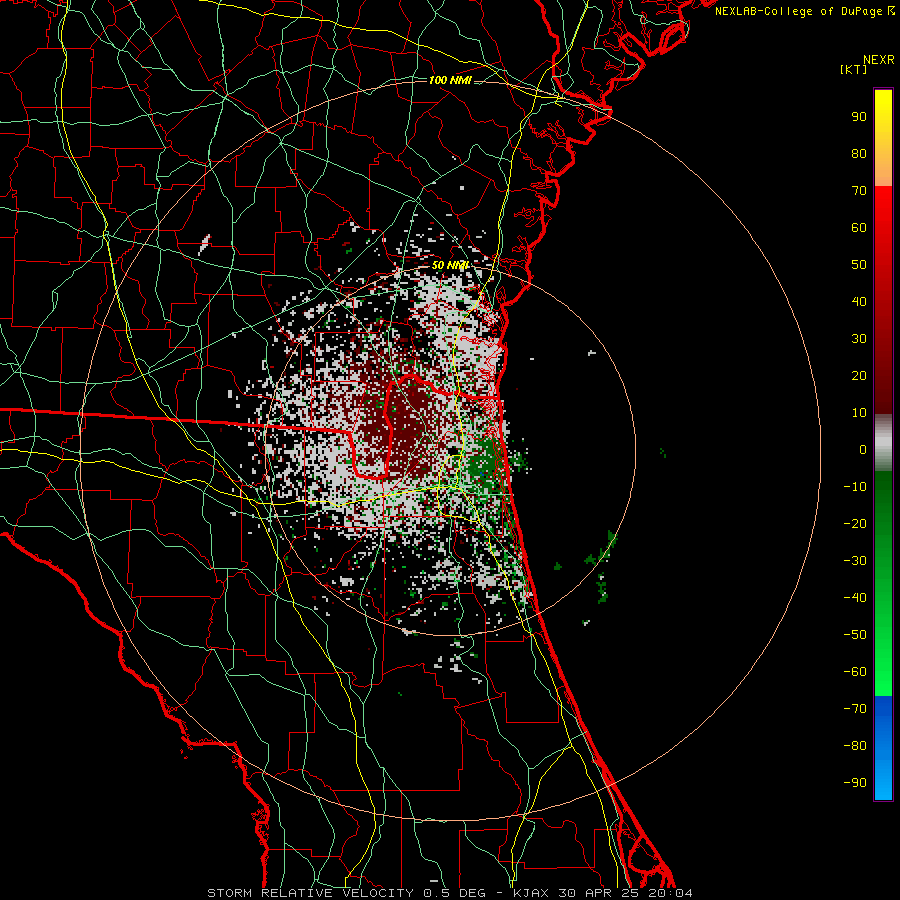This screenshot has width=900, height=900.
Task: Click the 50 NMI range ring label
Action: pyautogui.click(x=450, y=265)
